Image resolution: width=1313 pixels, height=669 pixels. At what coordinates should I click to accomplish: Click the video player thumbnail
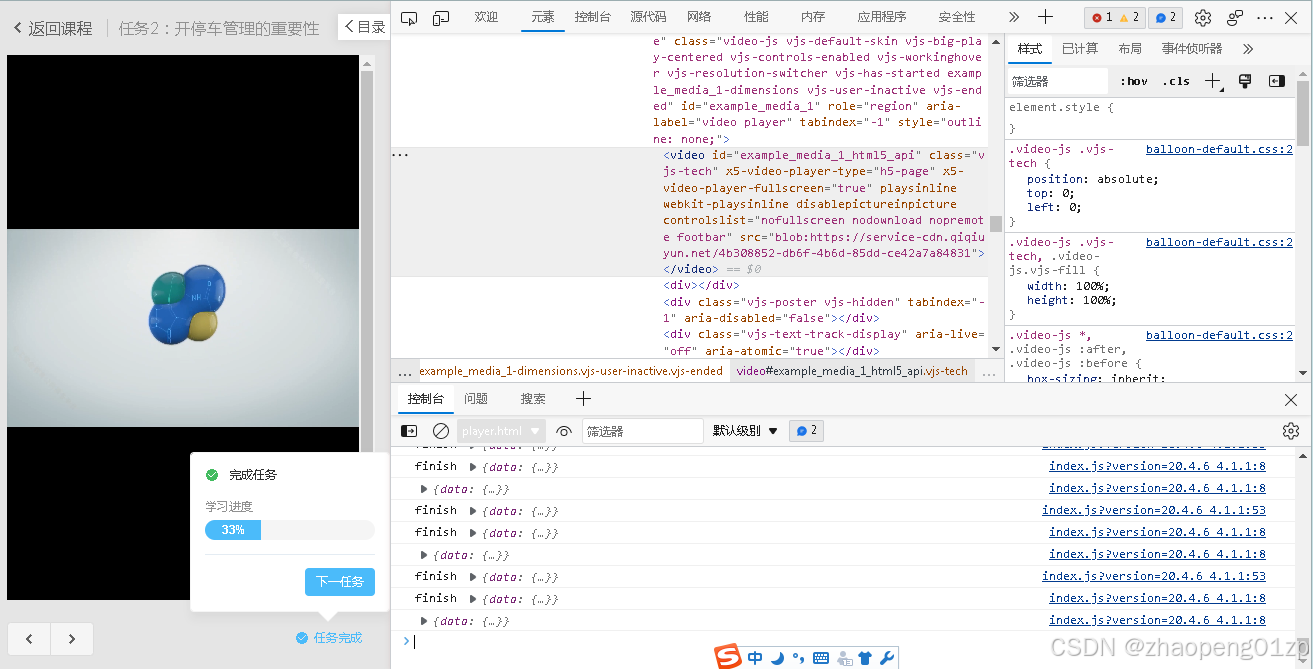[x=183, y=327]
